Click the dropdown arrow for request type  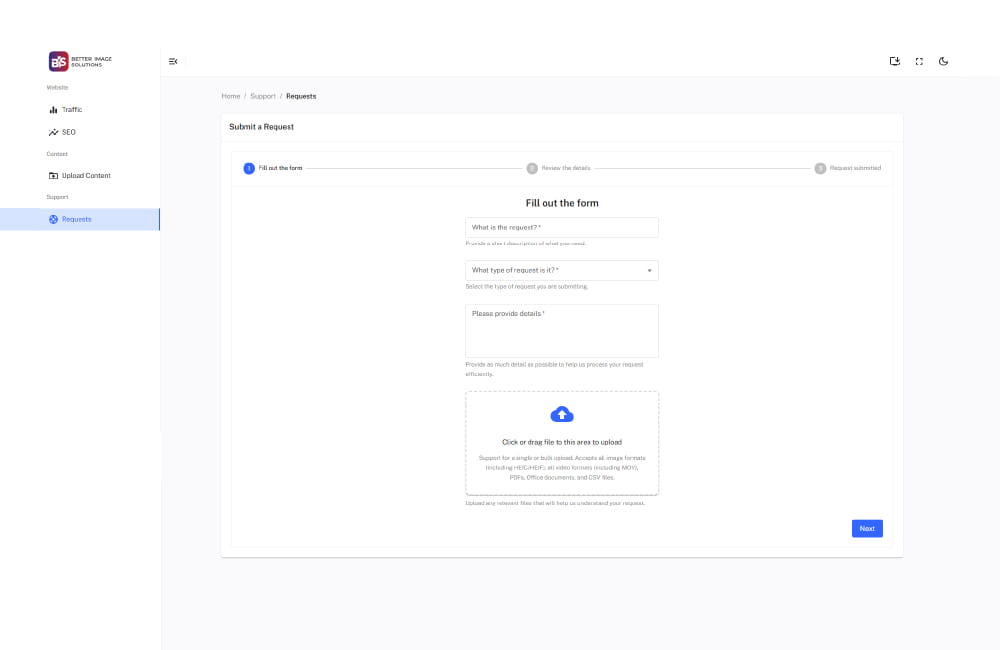[649, 270]
